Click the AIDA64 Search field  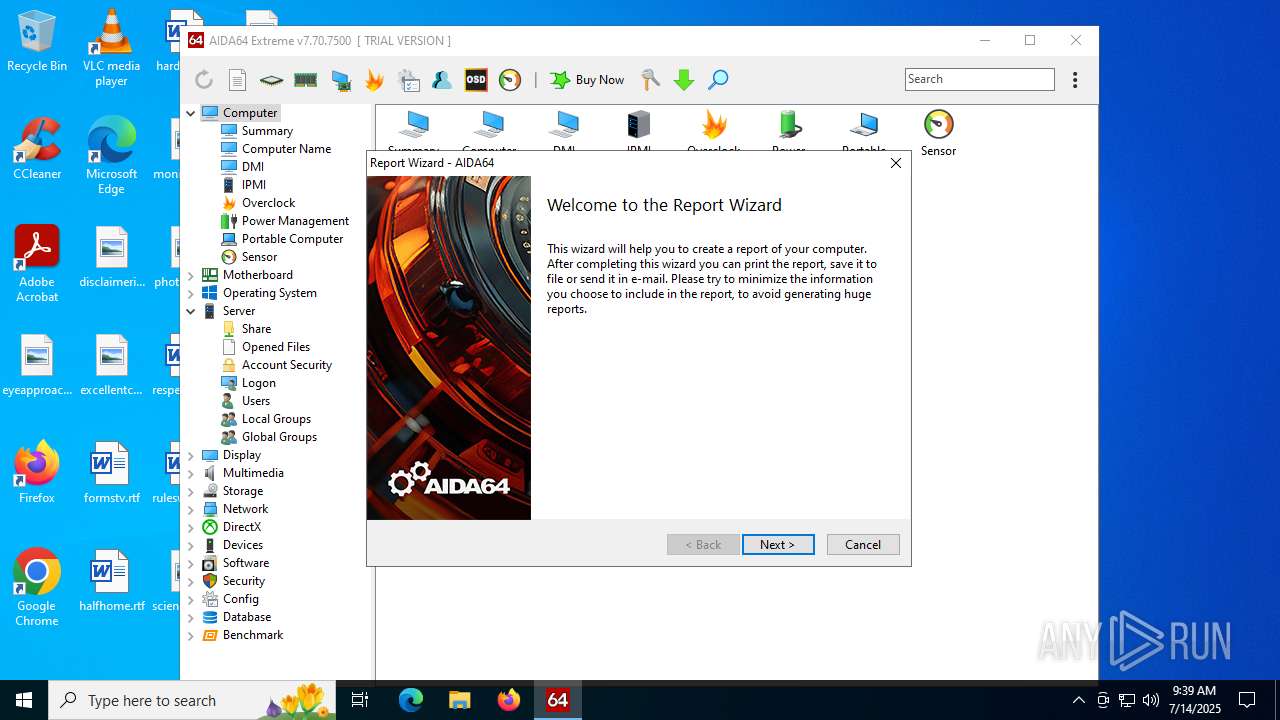pos(980,79)
